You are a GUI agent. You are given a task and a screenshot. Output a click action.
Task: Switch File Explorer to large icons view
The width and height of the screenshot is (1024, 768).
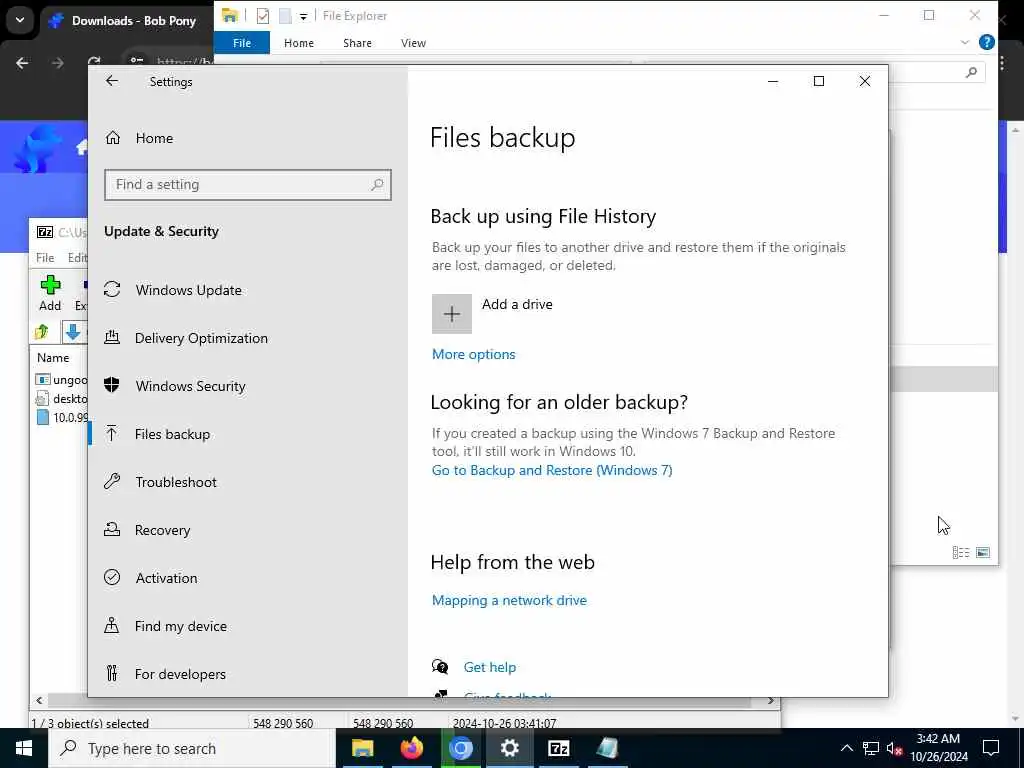(983, 552)
